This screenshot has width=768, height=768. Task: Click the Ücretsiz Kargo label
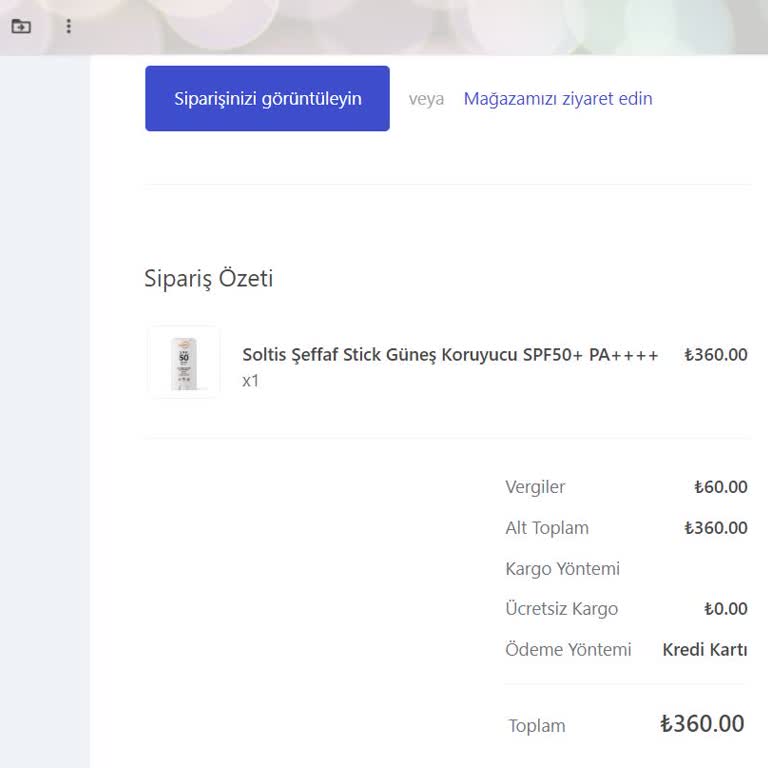561,609
